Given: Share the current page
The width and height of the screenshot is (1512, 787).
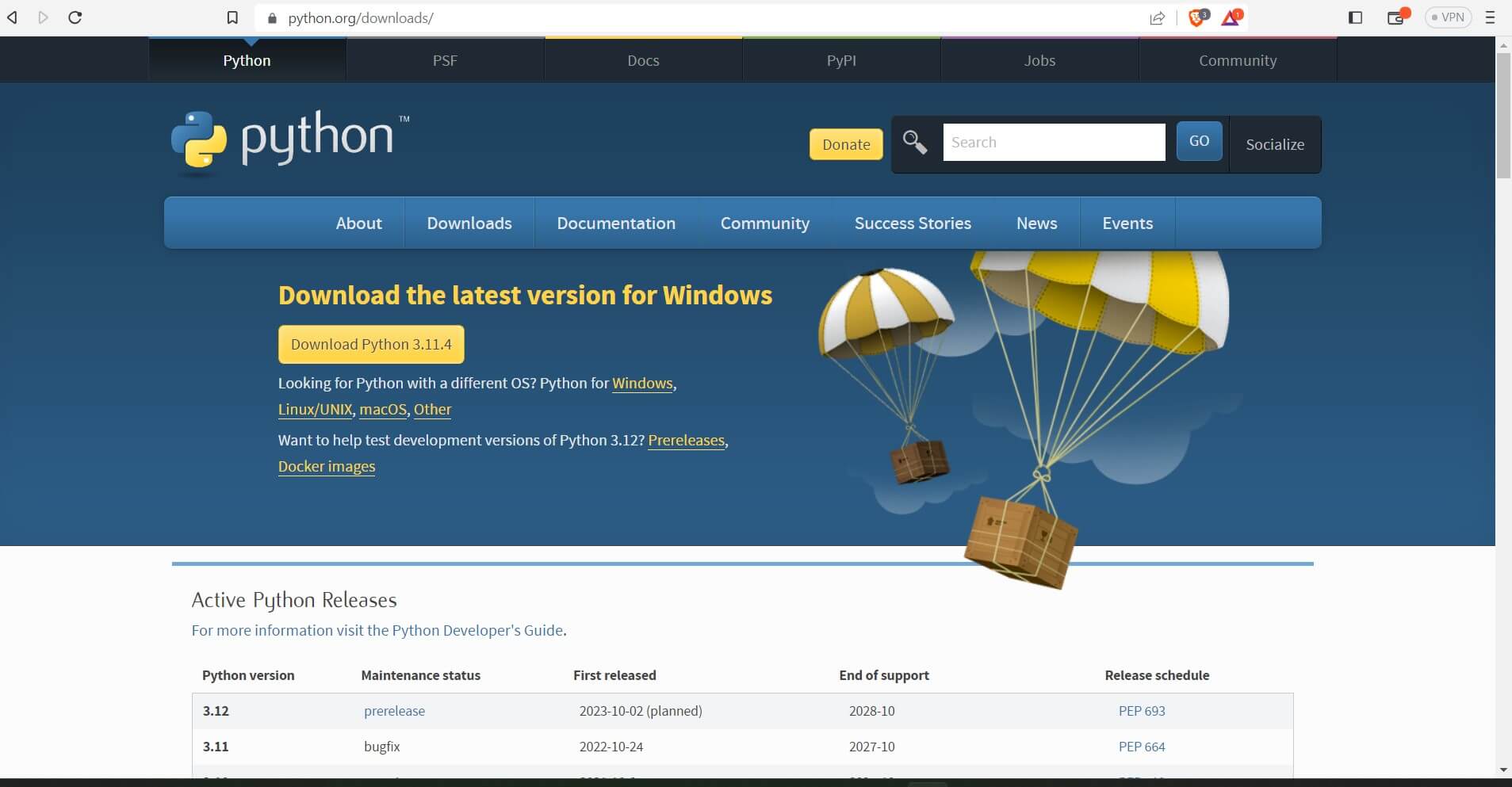Looking at the screenshot, I should (x=1158, y=17).
